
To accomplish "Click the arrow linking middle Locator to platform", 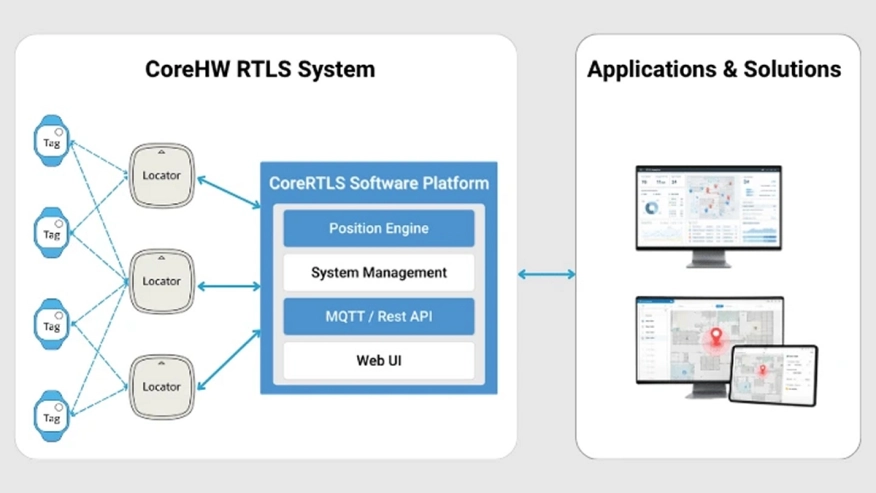I will click(229, 287).
